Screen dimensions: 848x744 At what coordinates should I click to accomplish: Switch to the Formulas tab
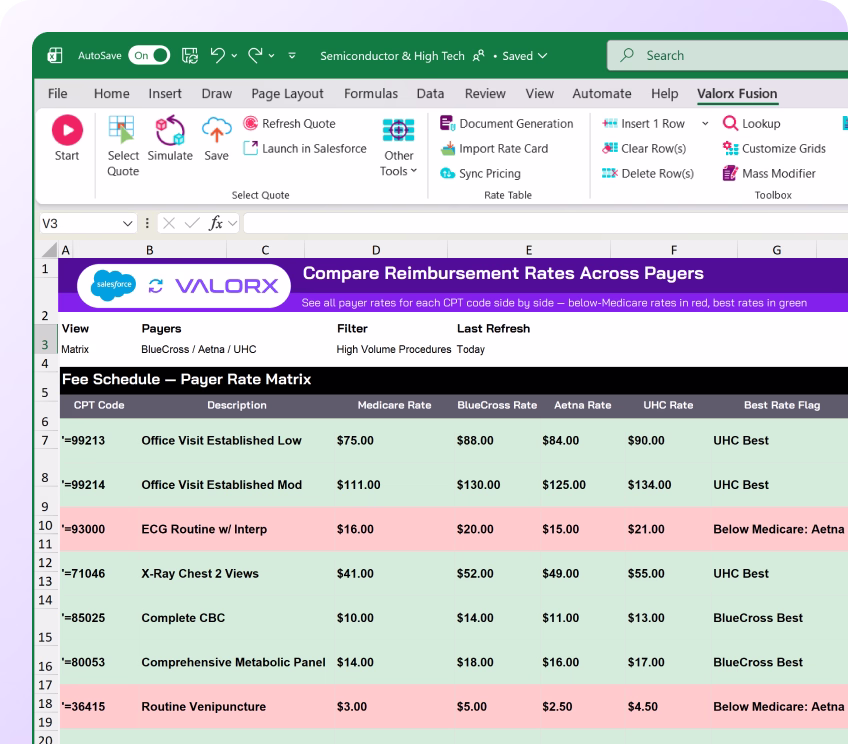[x=370, y=94]
